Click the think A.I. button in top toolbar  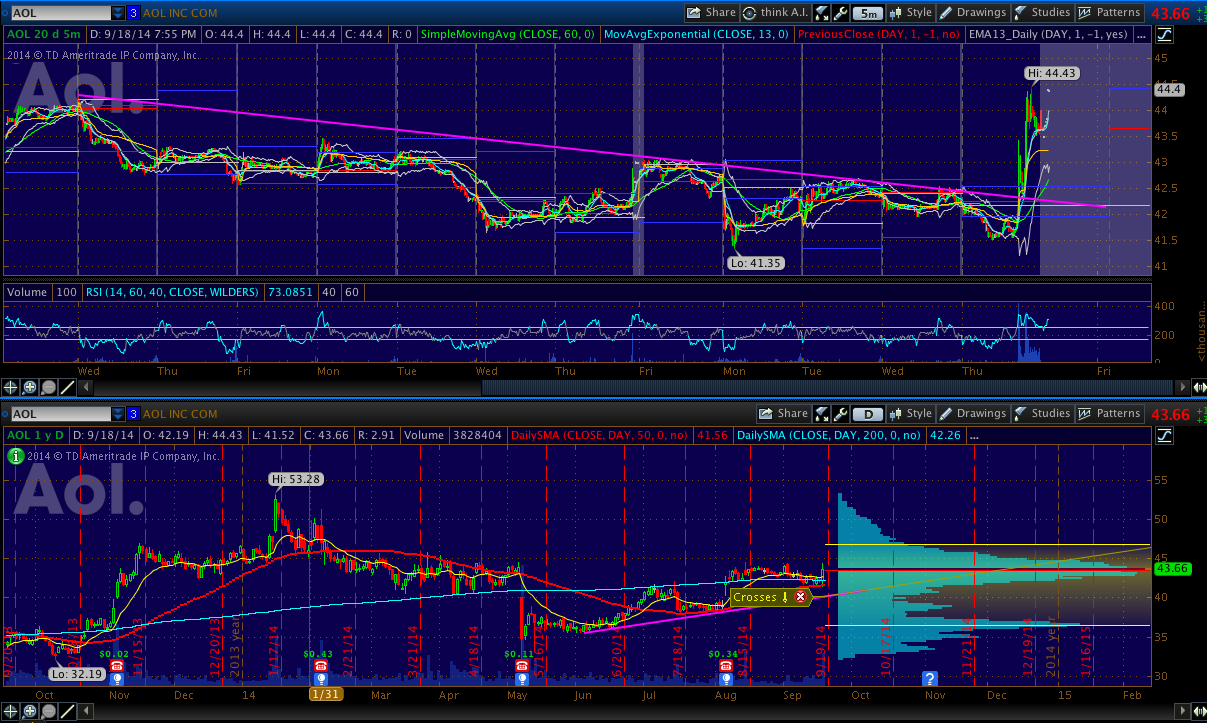click(x=774, y=13)
